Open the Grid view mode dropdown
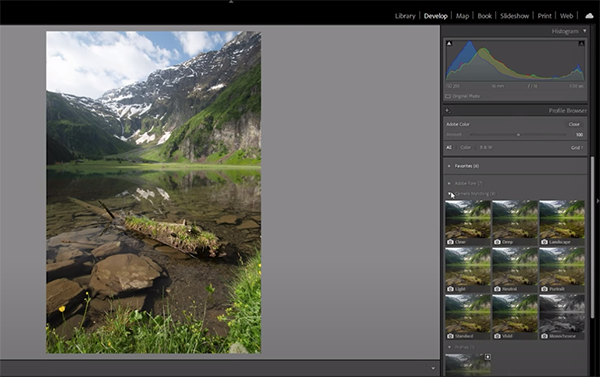Viewport: 600px width, 377px height. tap(577, 148)
